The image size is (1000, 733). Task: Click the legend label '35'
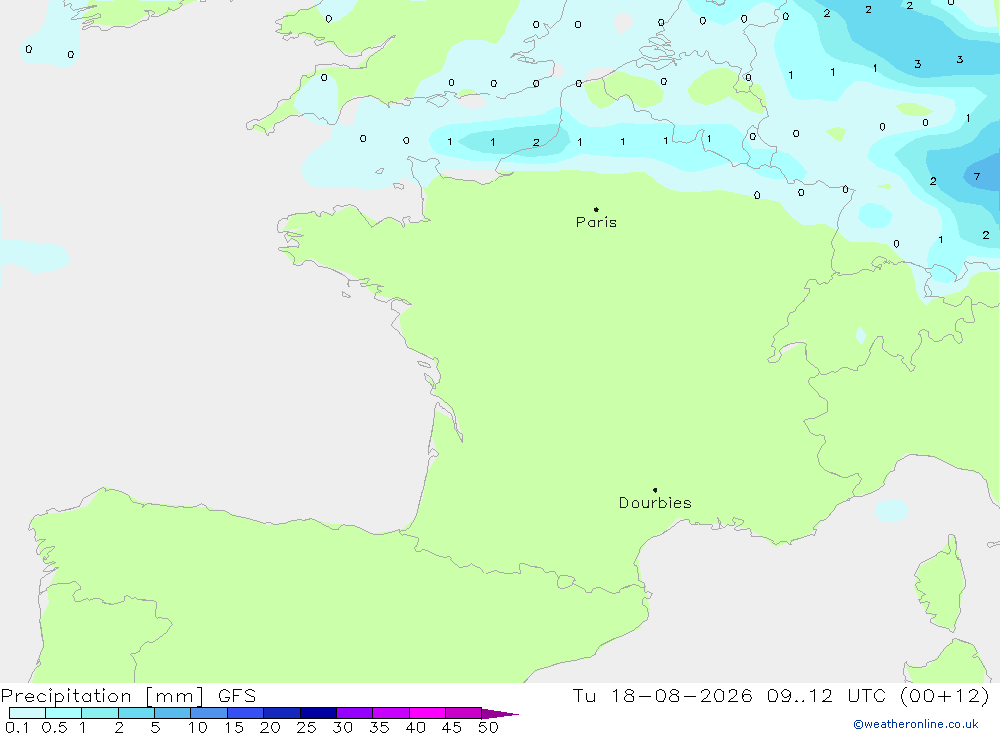pyautogui.click(x=379, y=727)
